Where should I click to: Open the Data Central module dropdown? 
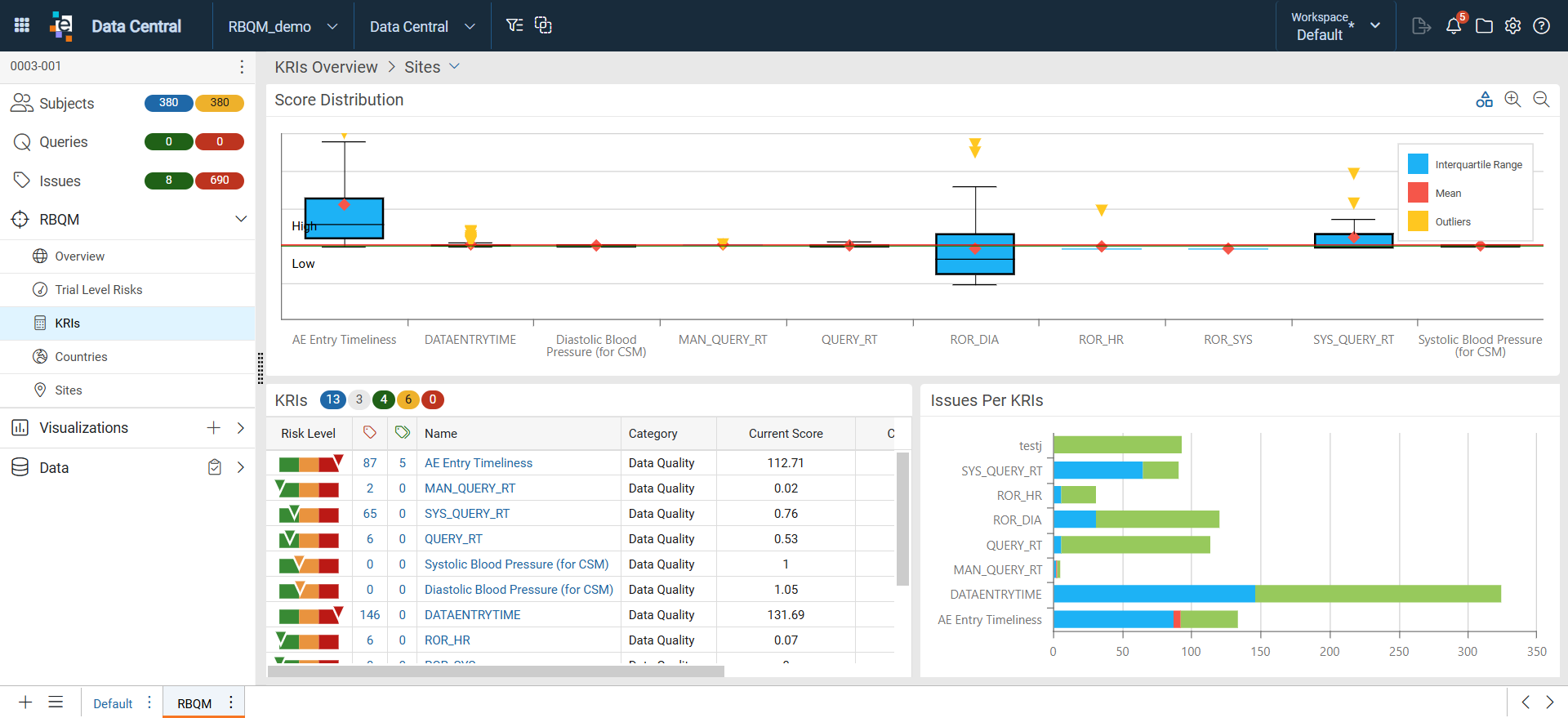click(x=422, y=26)
